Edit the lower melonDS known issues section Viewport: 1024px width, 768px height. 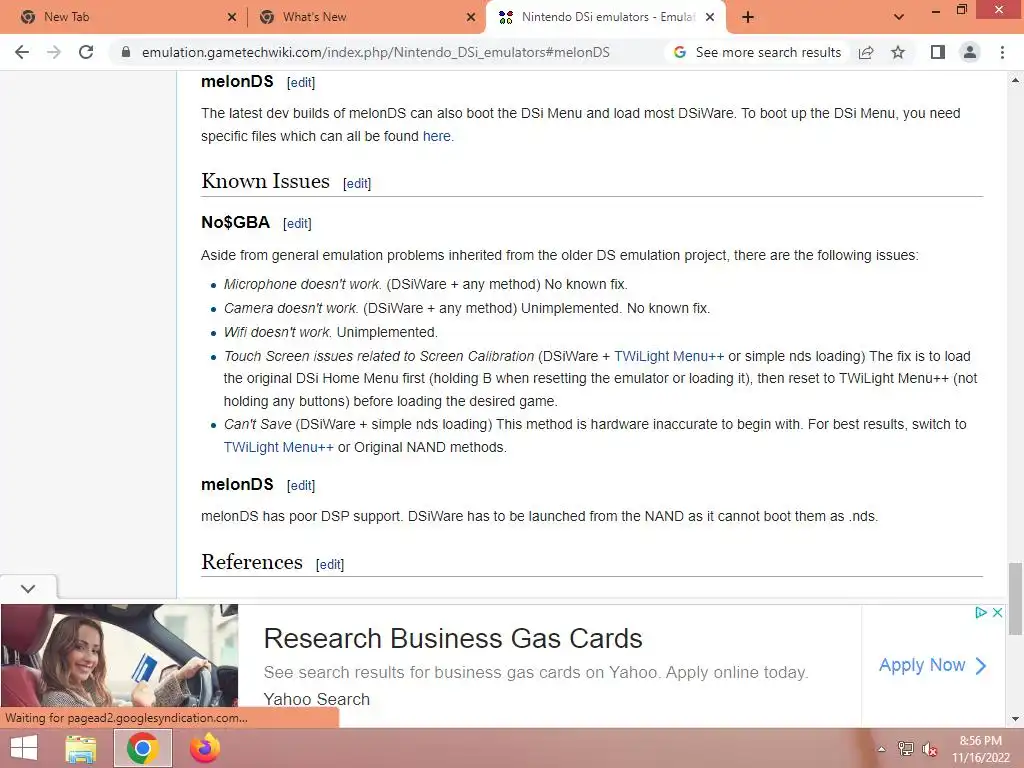[300, 485]
